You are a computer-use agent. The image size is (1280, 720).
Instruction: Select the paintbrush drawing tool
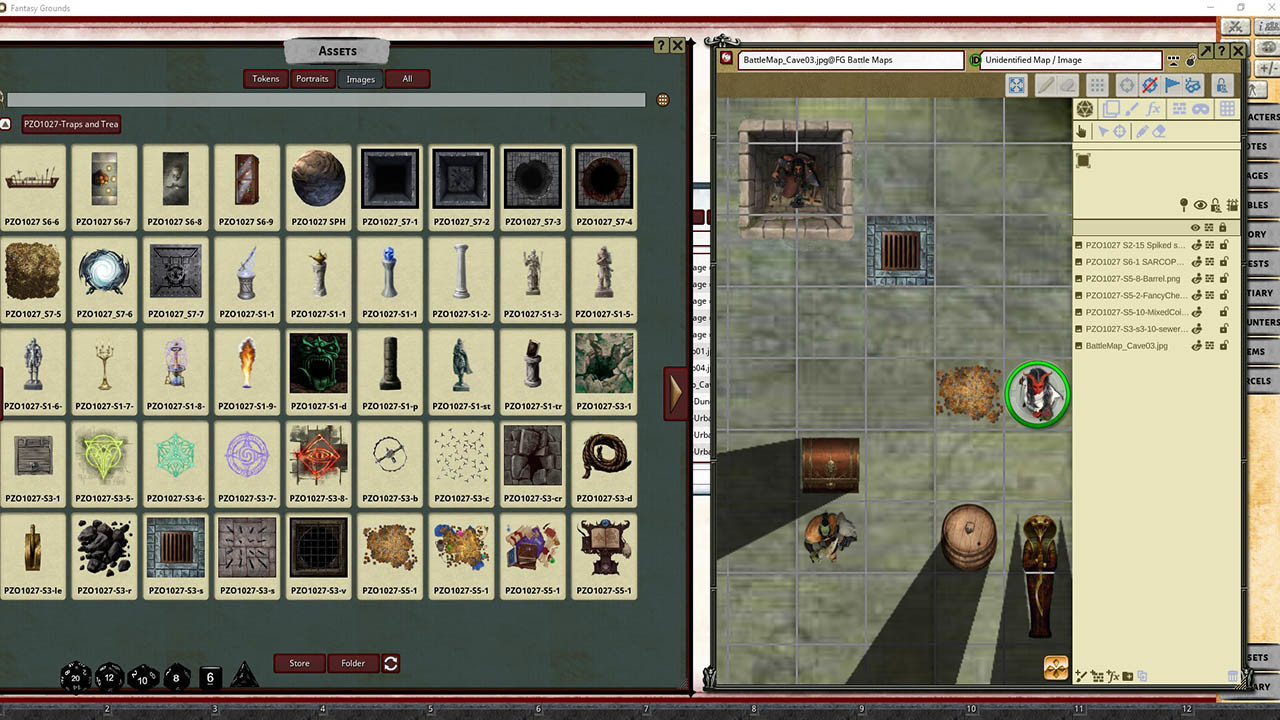[x=1131, y=110]
